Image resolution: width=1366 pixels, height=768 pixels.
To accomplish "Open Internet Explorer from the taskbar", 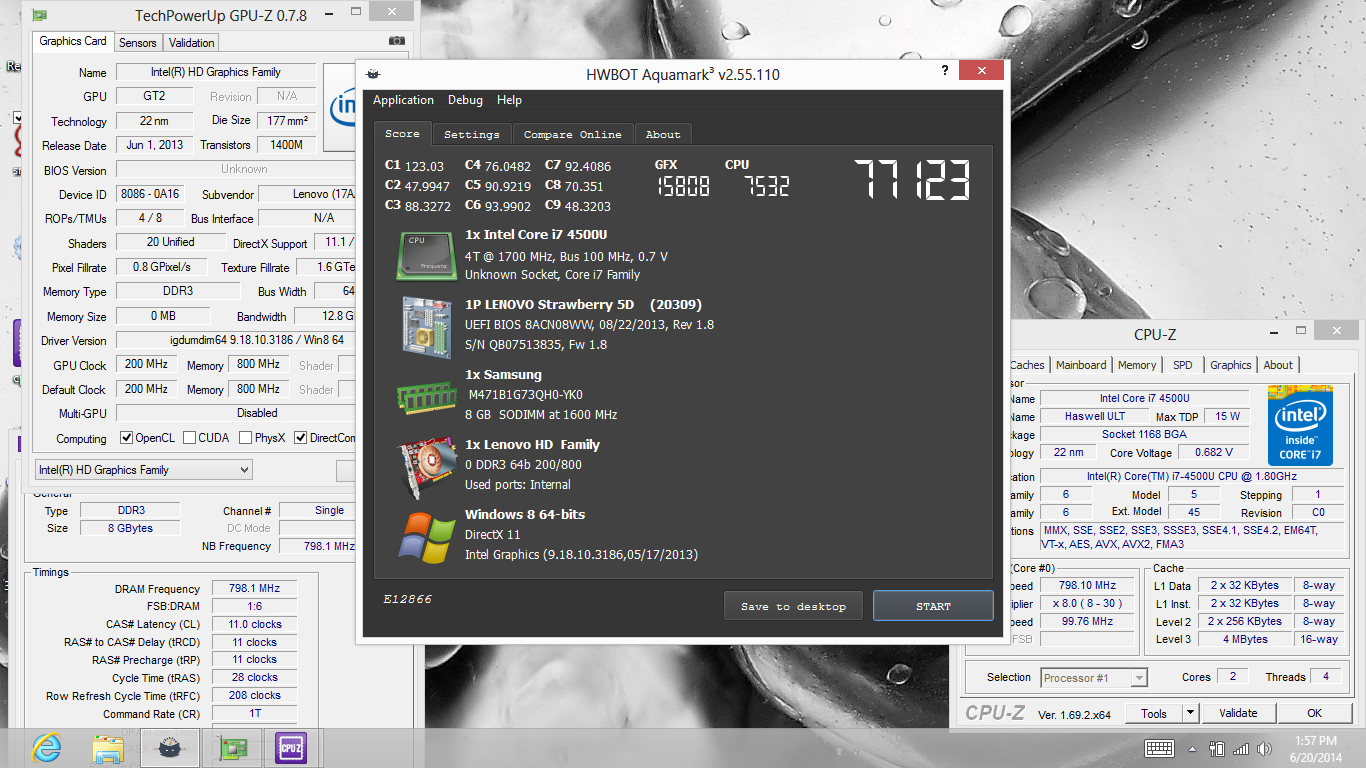I will [x=45, y=748].
